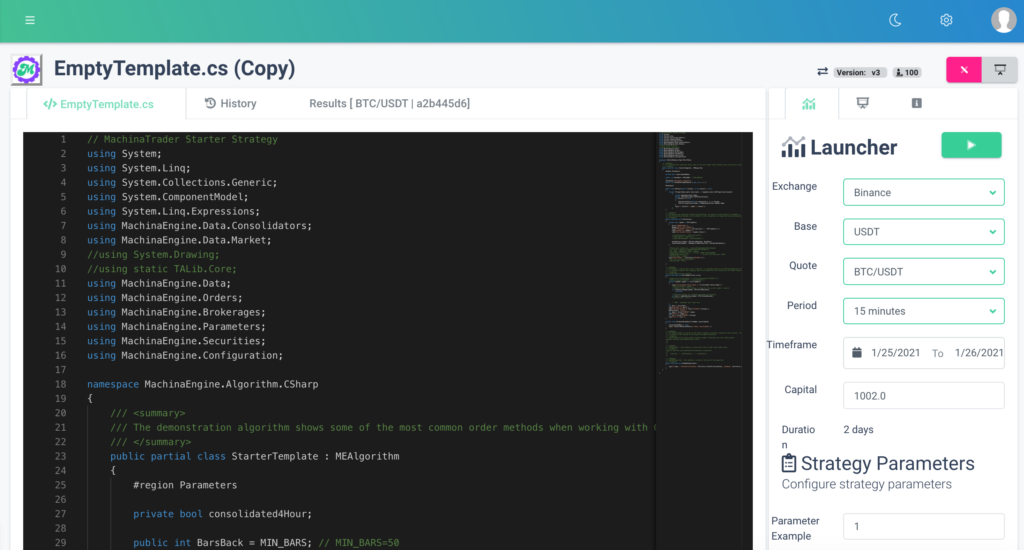The width and height of the screenshot is (1024, 550).
Task: Click the history clock icon
Action: [210, 103]
